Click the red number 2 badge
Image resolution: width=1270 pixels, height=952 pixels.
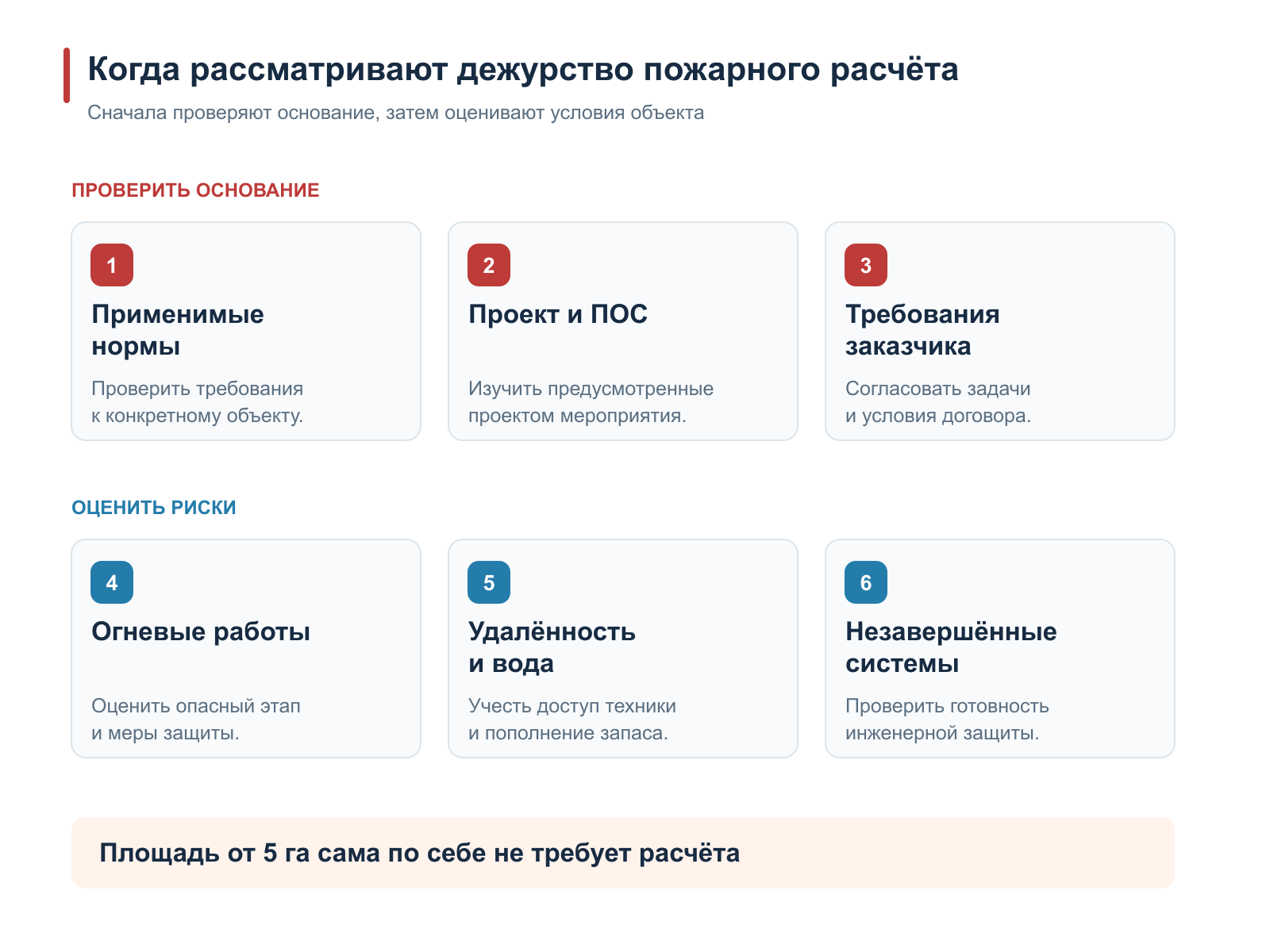[x=489, y=265]
